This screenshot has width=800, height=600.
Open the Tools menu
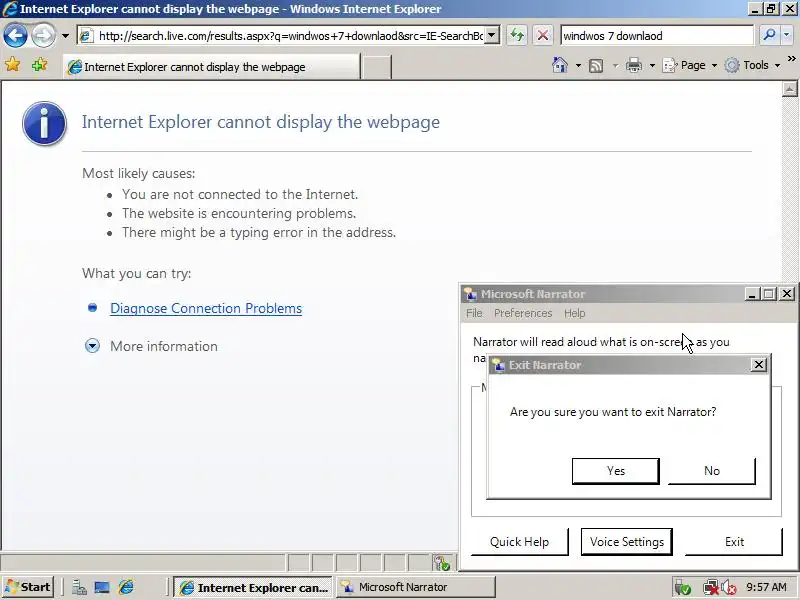point(753,65)
